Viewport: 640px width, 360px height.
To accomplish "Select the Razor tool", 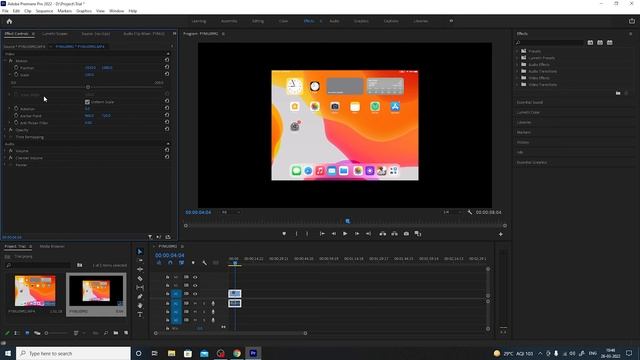I will (x=140, y=279).
